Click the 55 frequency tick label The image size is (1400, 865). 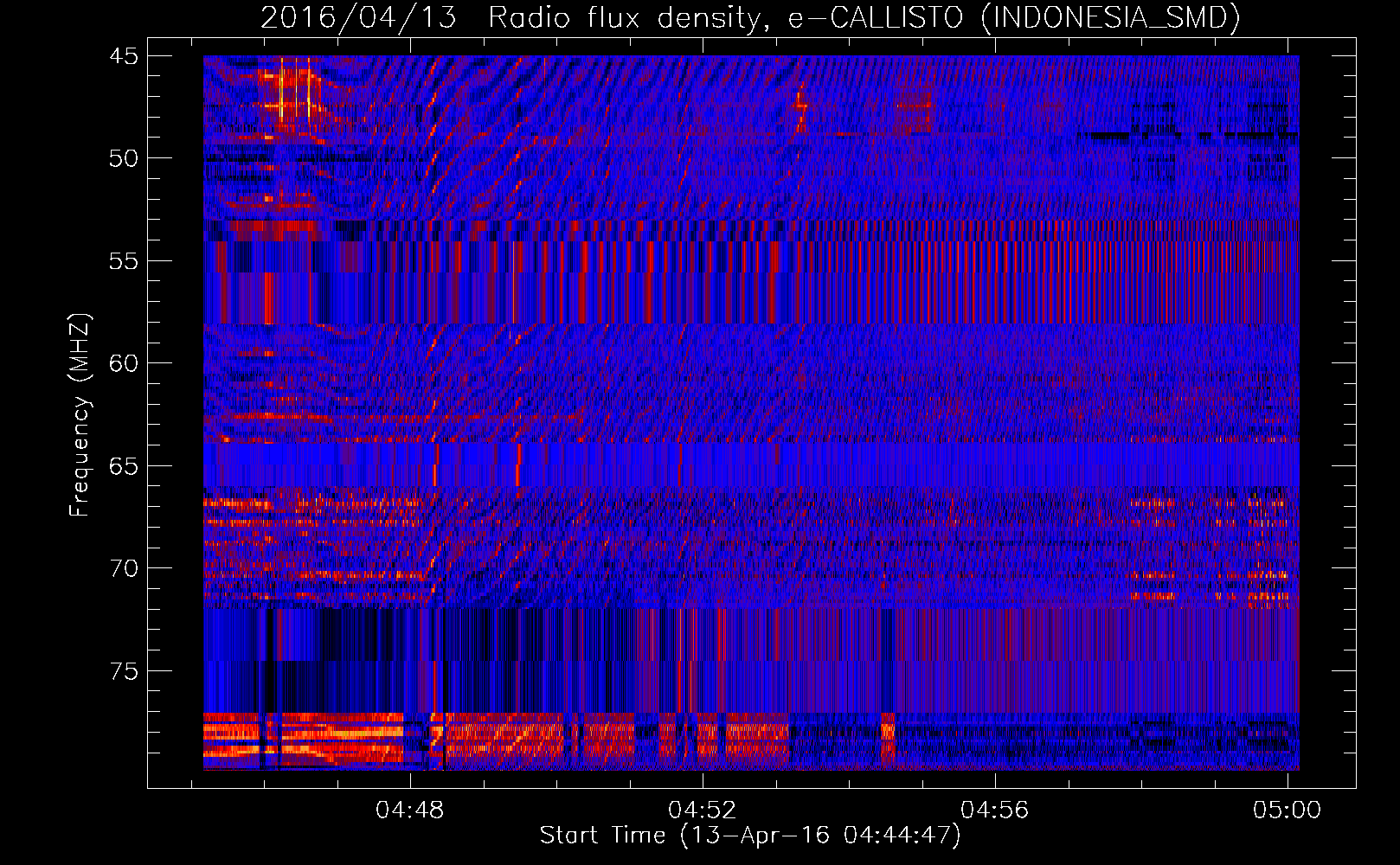(124, 261)
